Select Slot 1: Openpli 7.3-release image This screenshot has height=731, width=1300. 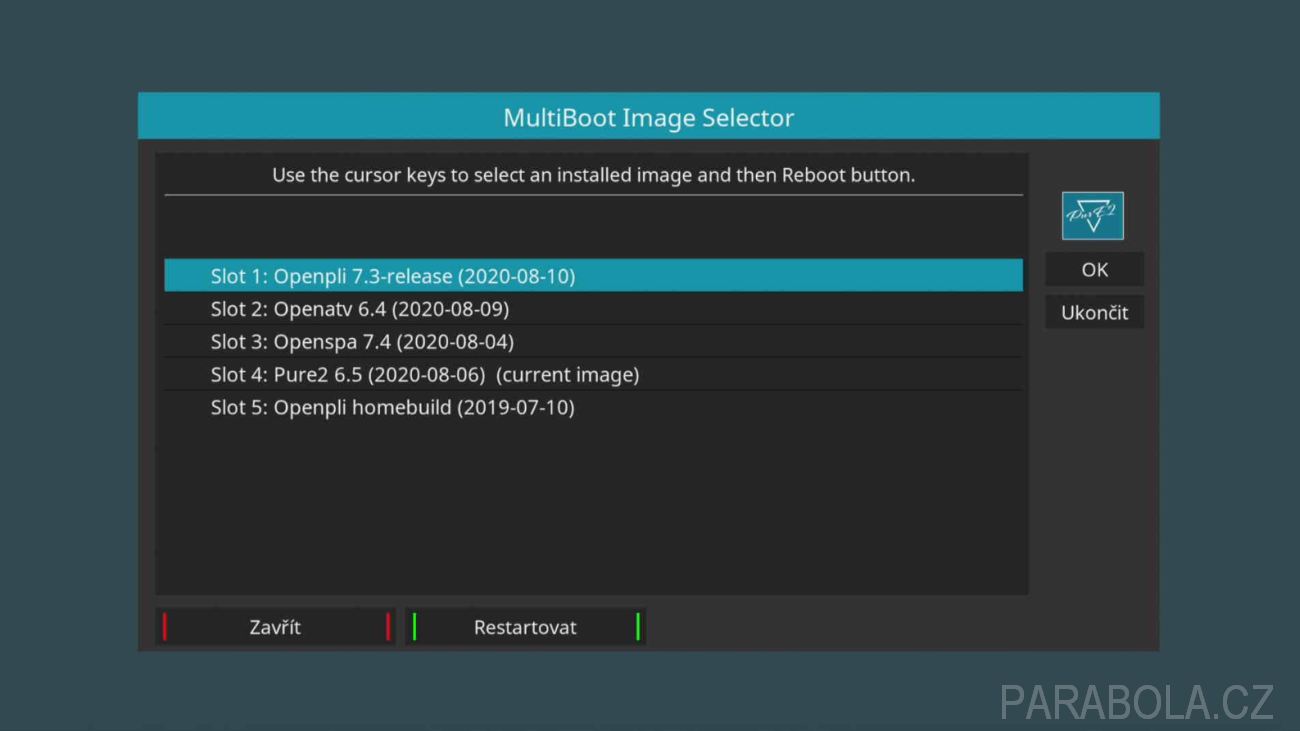[593, 275]
